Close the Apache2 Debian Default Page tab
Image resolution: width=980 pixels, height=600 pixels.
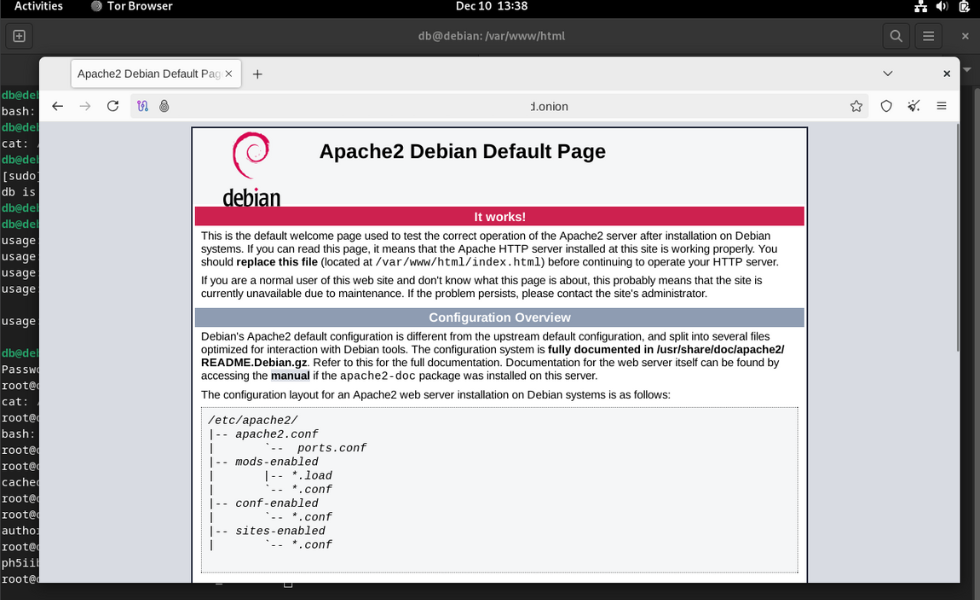tap(229, 74)
